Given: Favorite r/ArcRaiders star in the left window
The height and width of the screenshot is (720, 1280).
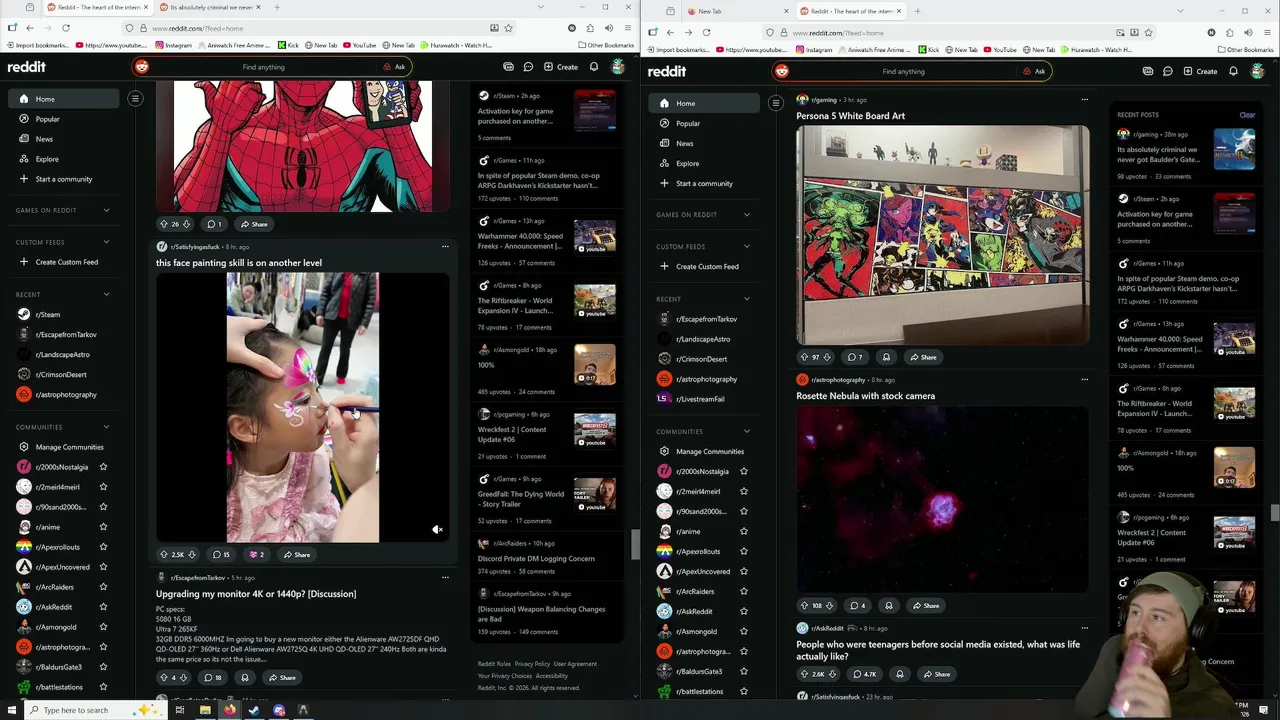Looking at the screenshot, I should [x=103, y=587].
